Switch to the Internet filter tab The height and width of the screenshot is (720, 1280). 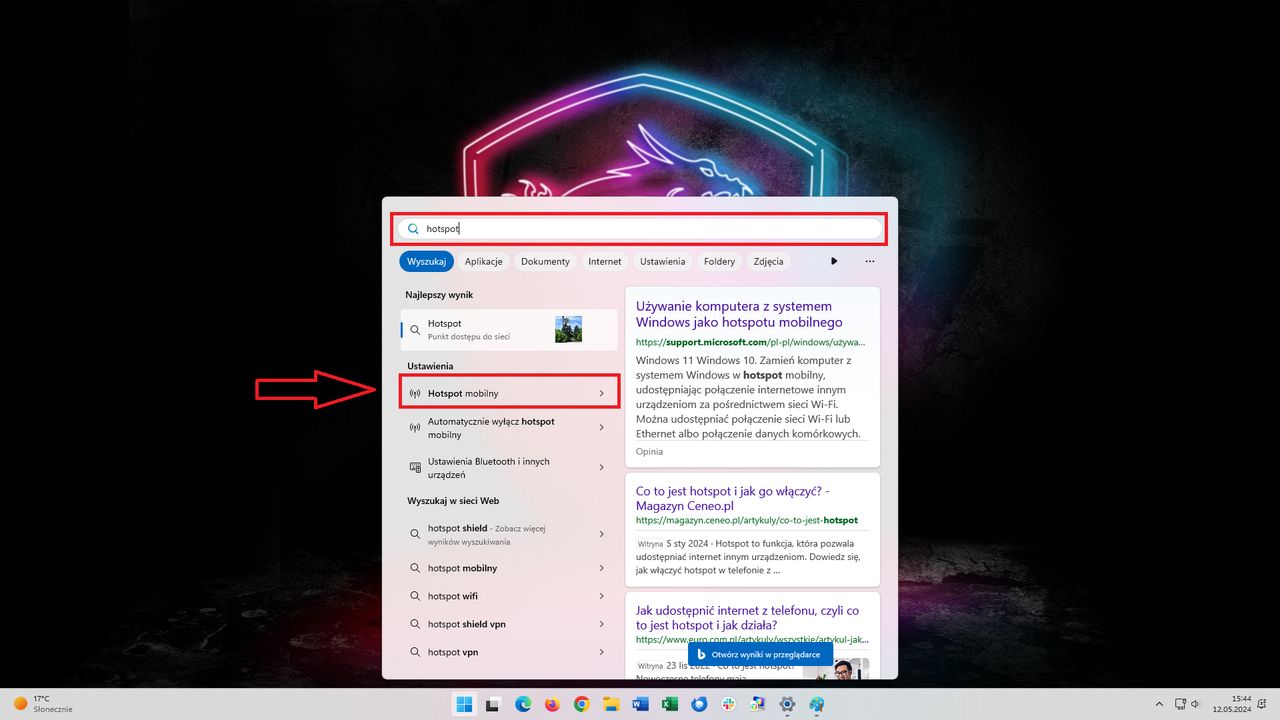click(604, 261)
